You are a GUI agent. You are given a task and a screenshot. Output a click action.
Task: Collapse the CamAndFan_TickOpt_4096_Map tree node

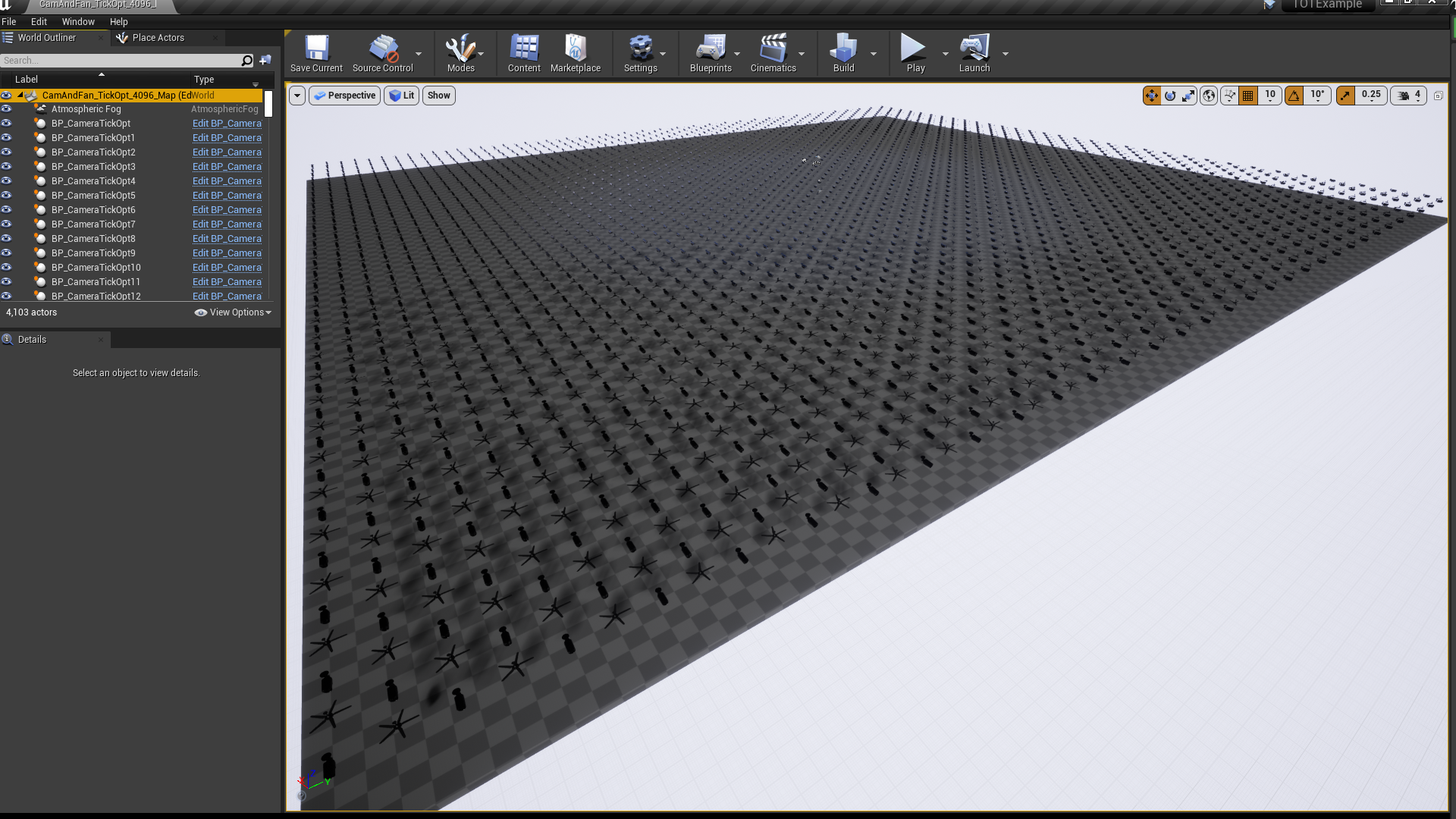coord(20,95)
